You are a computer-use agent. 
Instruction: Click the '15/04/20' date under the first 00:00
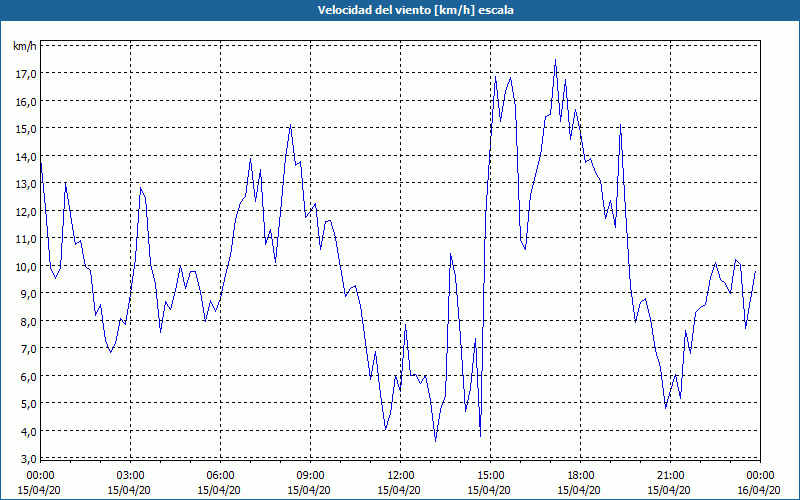pos(39,490)
